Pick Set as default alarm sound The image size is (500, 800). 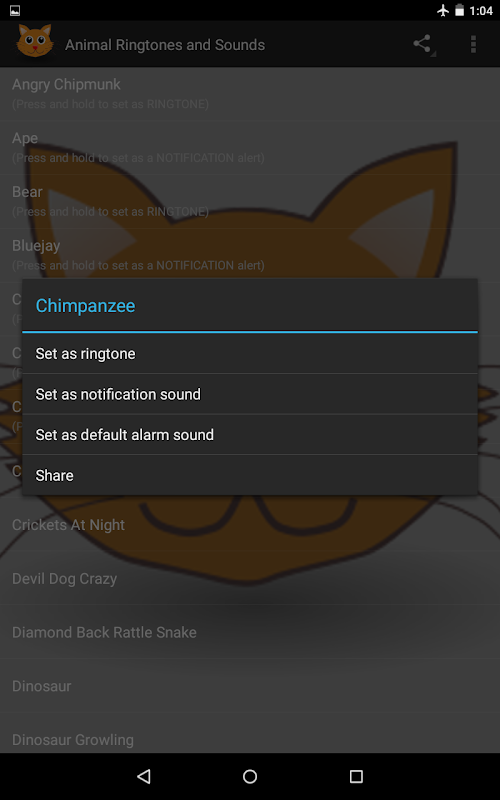tap(250, 435)
